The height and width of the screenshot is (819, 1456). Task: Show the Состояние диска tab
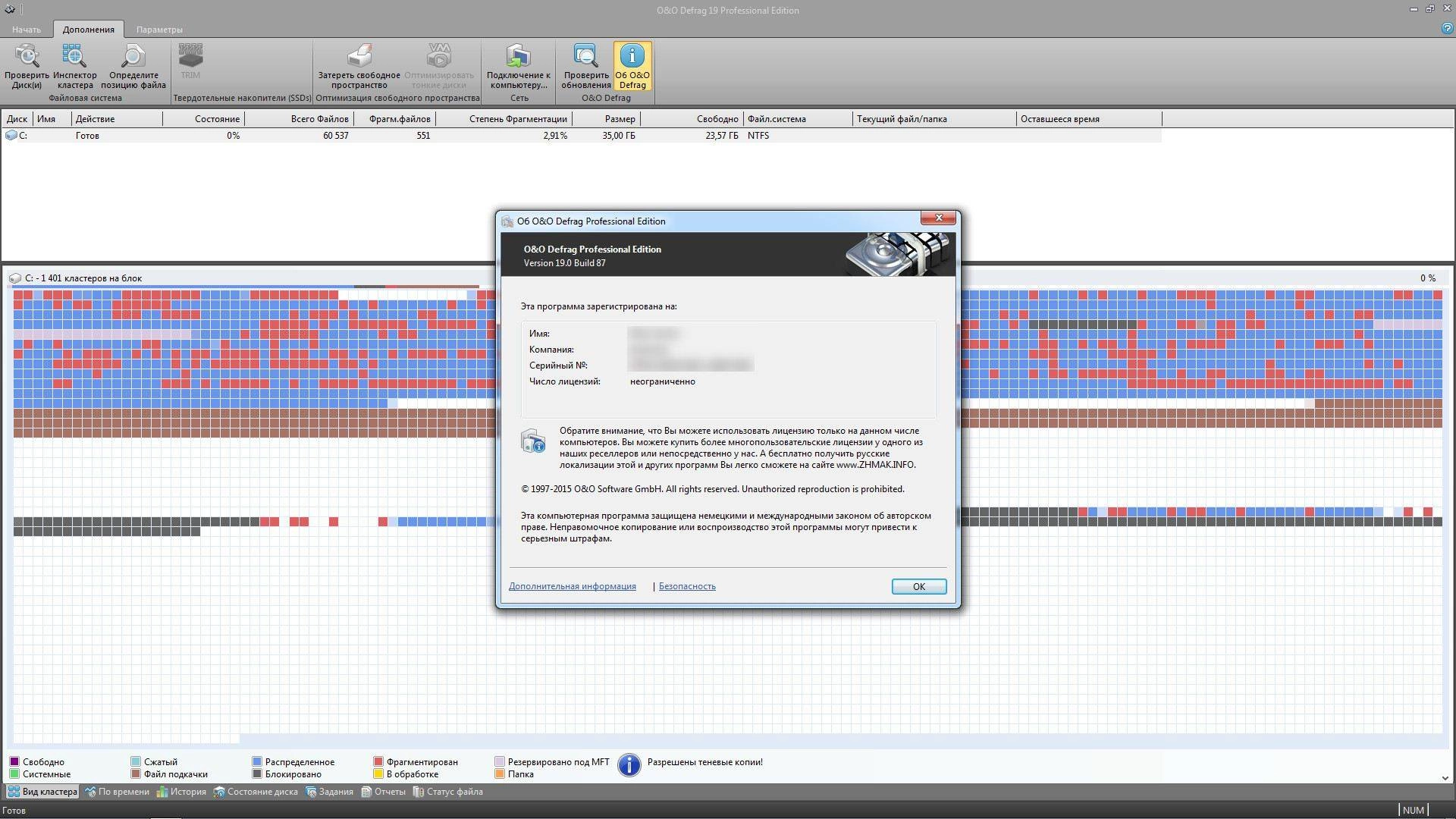[256, 792]
